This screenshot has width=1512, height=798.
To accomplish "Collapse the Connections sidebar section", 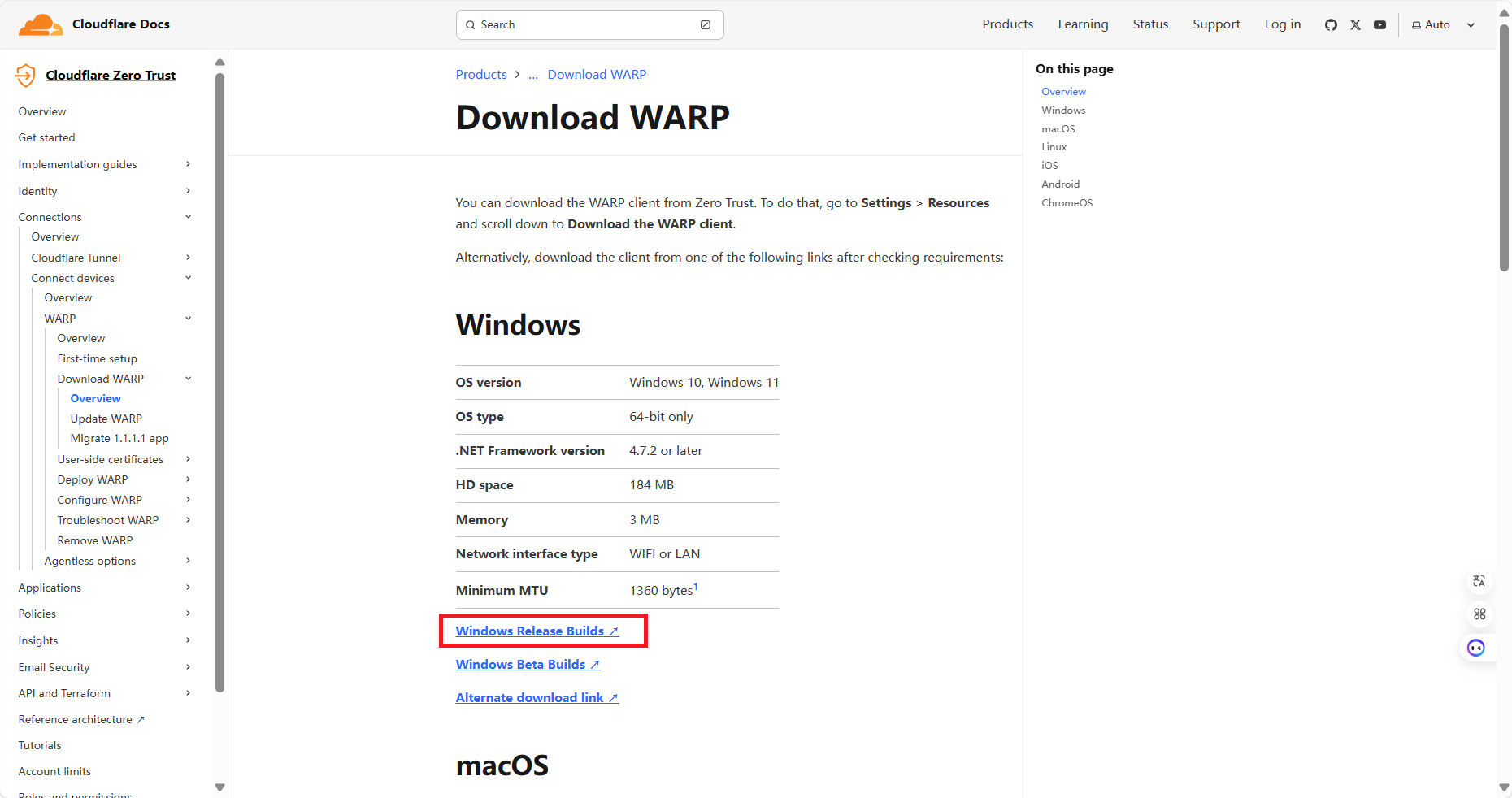I will (x=188, y=217).
